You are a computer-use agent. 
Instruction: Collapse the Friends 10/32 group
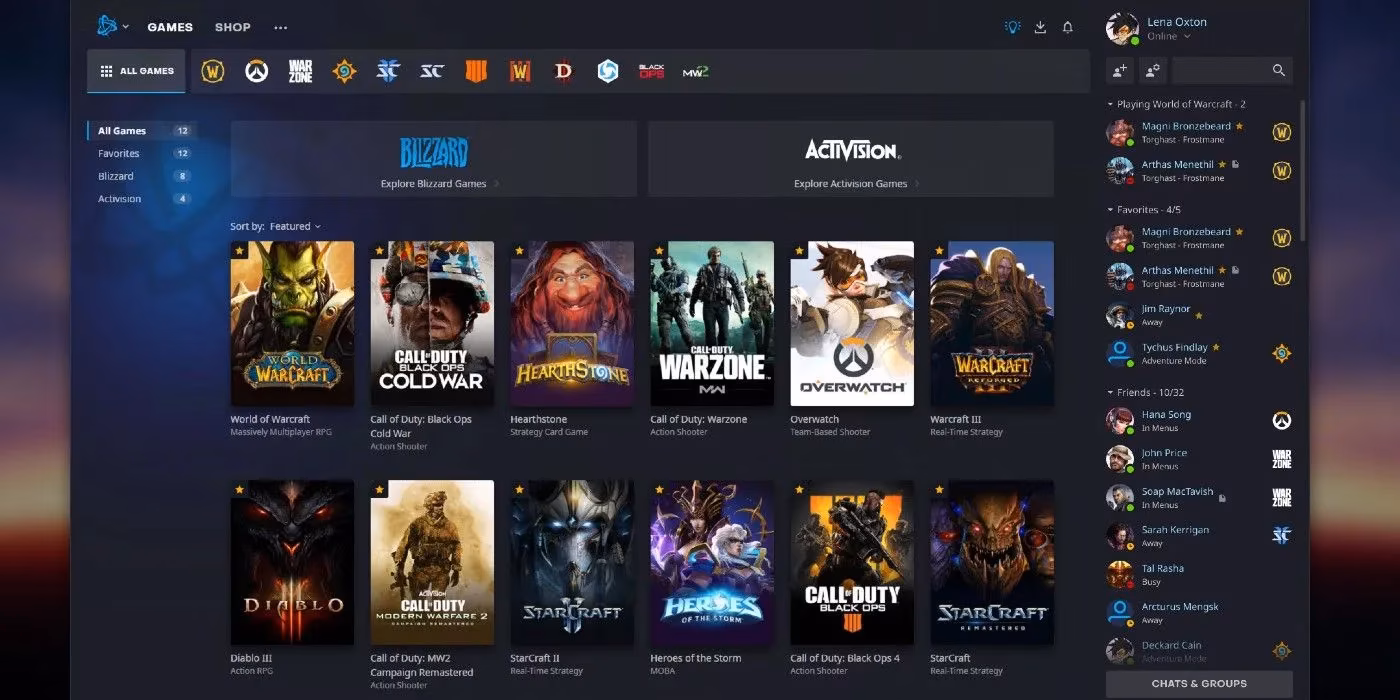tap(1145, 392)
